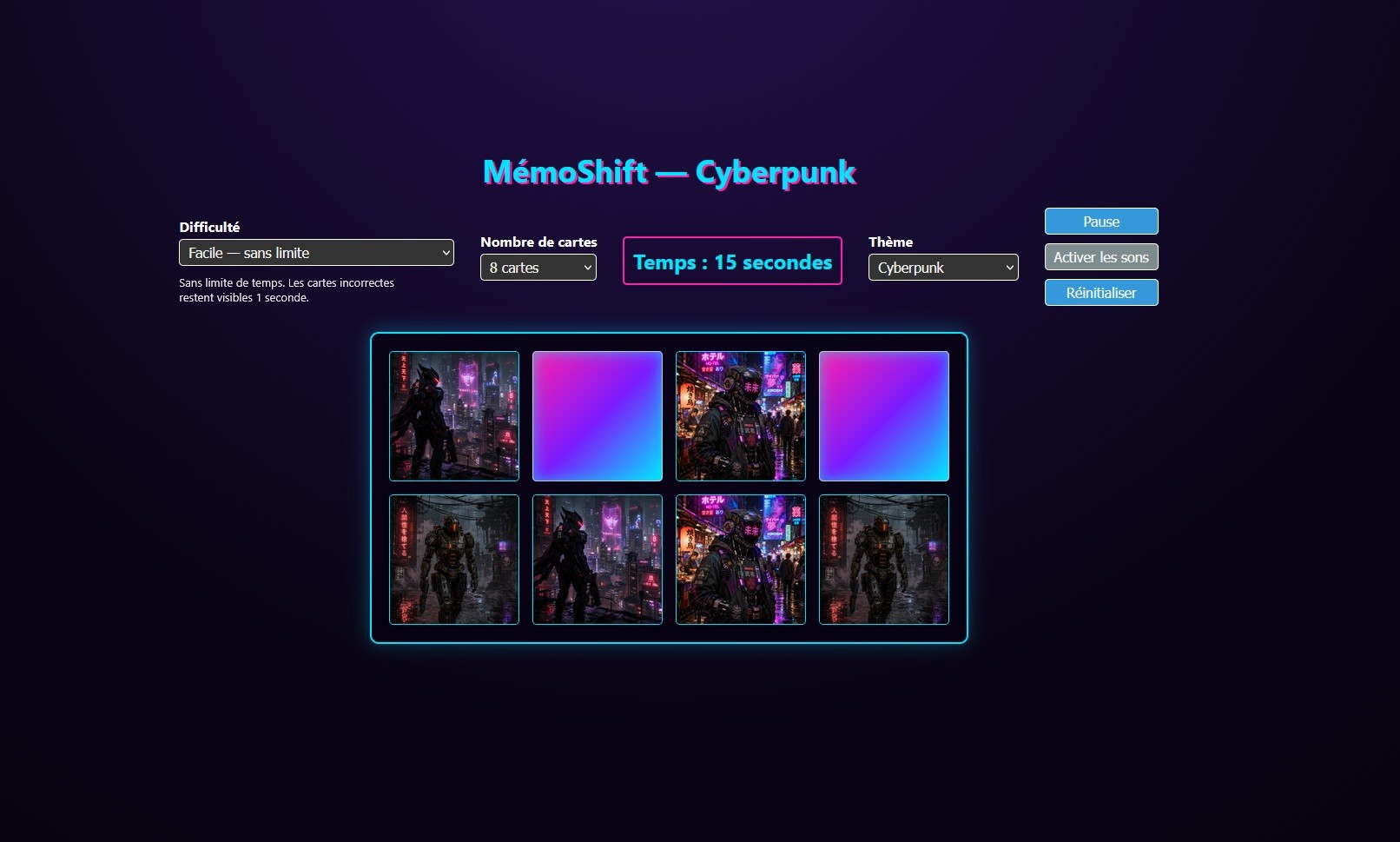
Task: Click the arrow next to 8 cartes
Action: [588, 268]
